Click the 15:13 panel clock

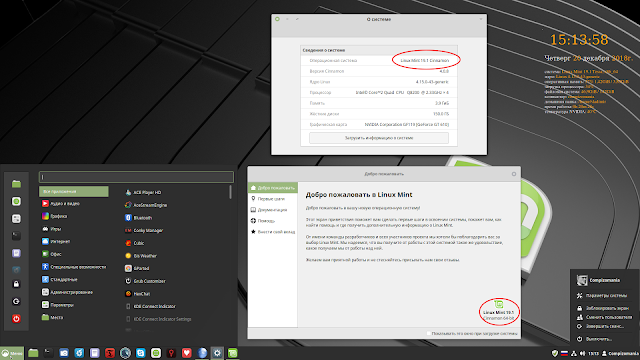click(x=593, y=353)
